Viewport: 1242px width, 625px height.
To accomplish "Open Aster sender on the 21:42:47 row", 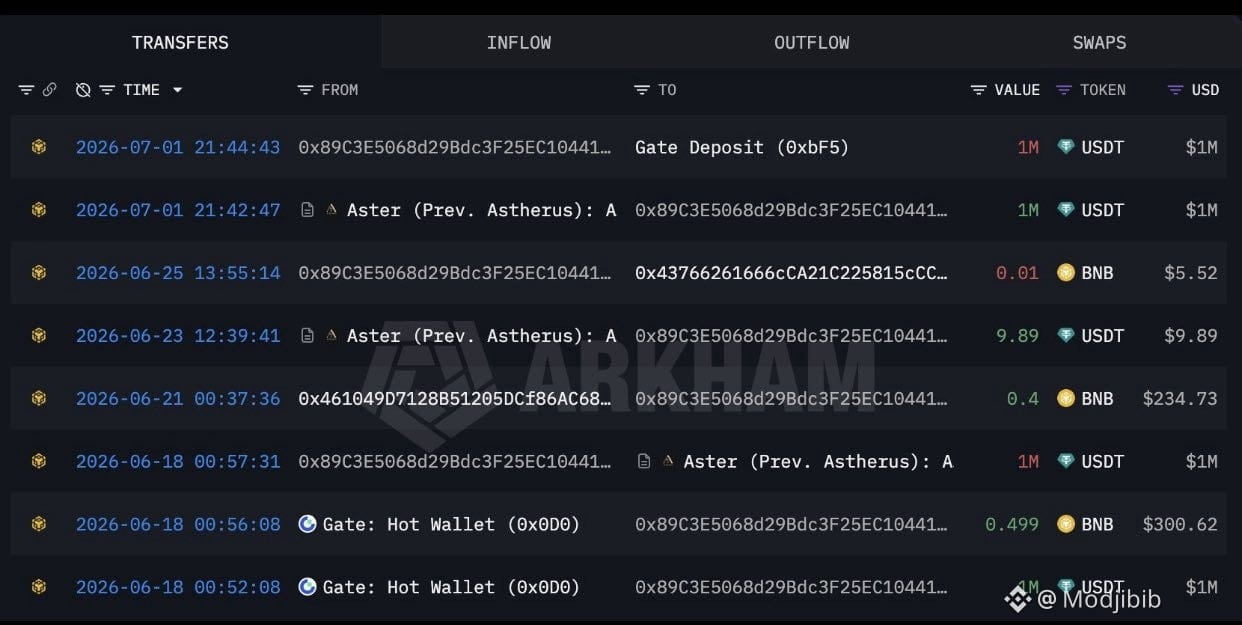I will (481, 210).
